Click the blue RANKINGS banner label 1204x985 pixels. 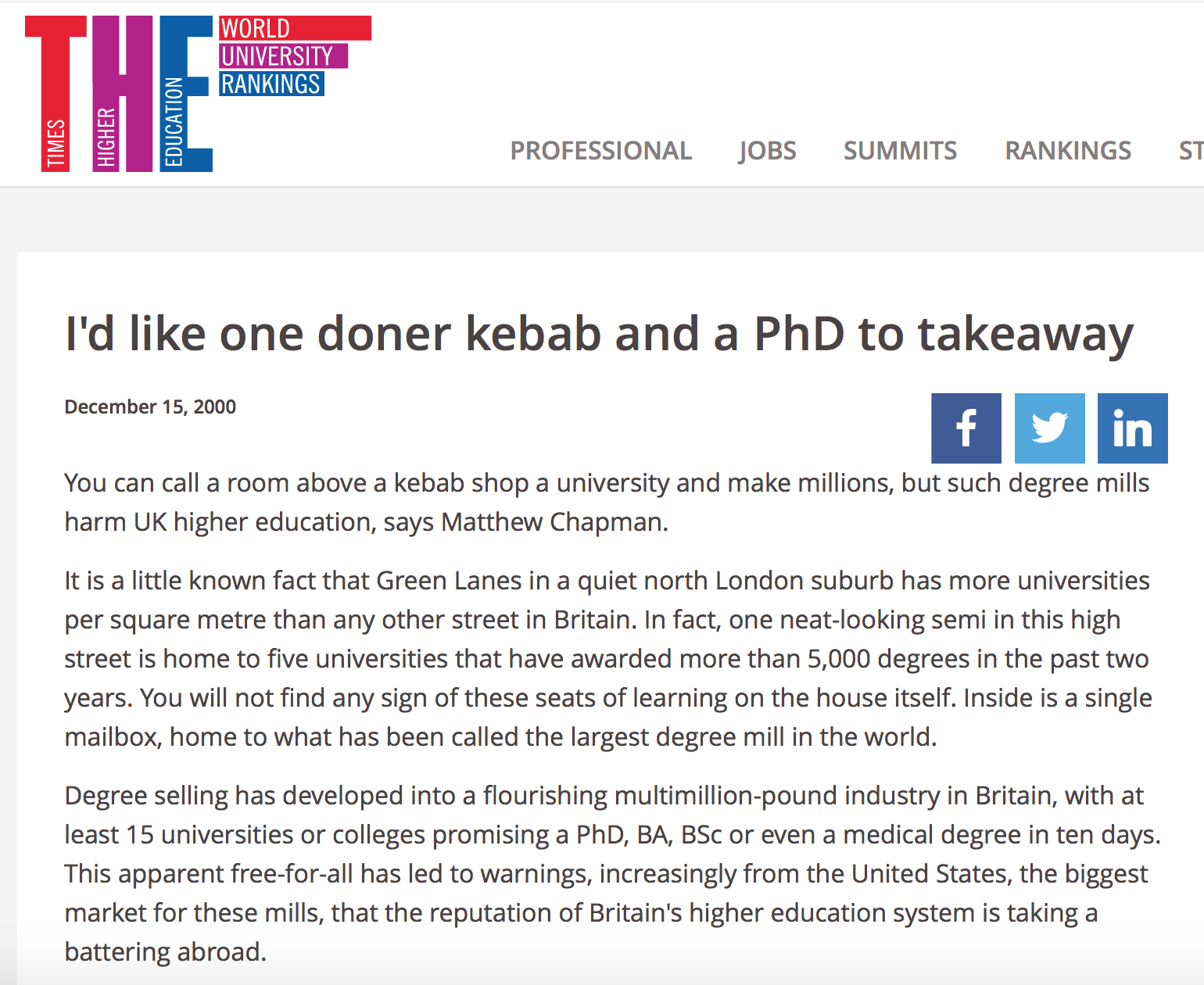[271, 83]
